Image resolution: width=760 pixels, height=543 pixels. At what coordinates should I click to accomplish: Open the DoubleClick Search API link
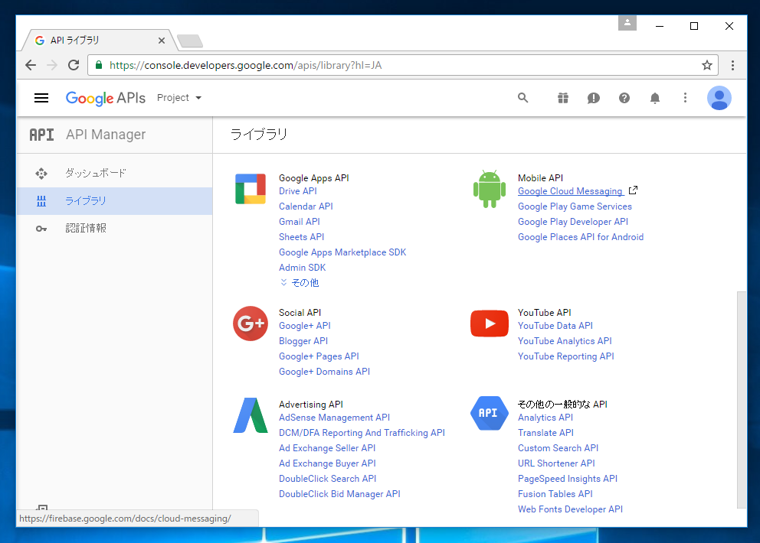pyautogui.click(x=328, y=479)
